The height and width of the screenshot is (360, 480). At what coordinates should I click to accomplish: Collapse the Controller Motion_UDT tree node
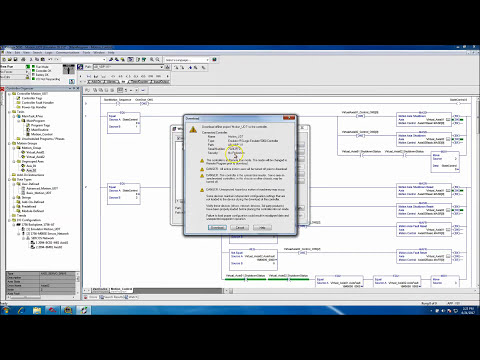[x=9, y=94]
